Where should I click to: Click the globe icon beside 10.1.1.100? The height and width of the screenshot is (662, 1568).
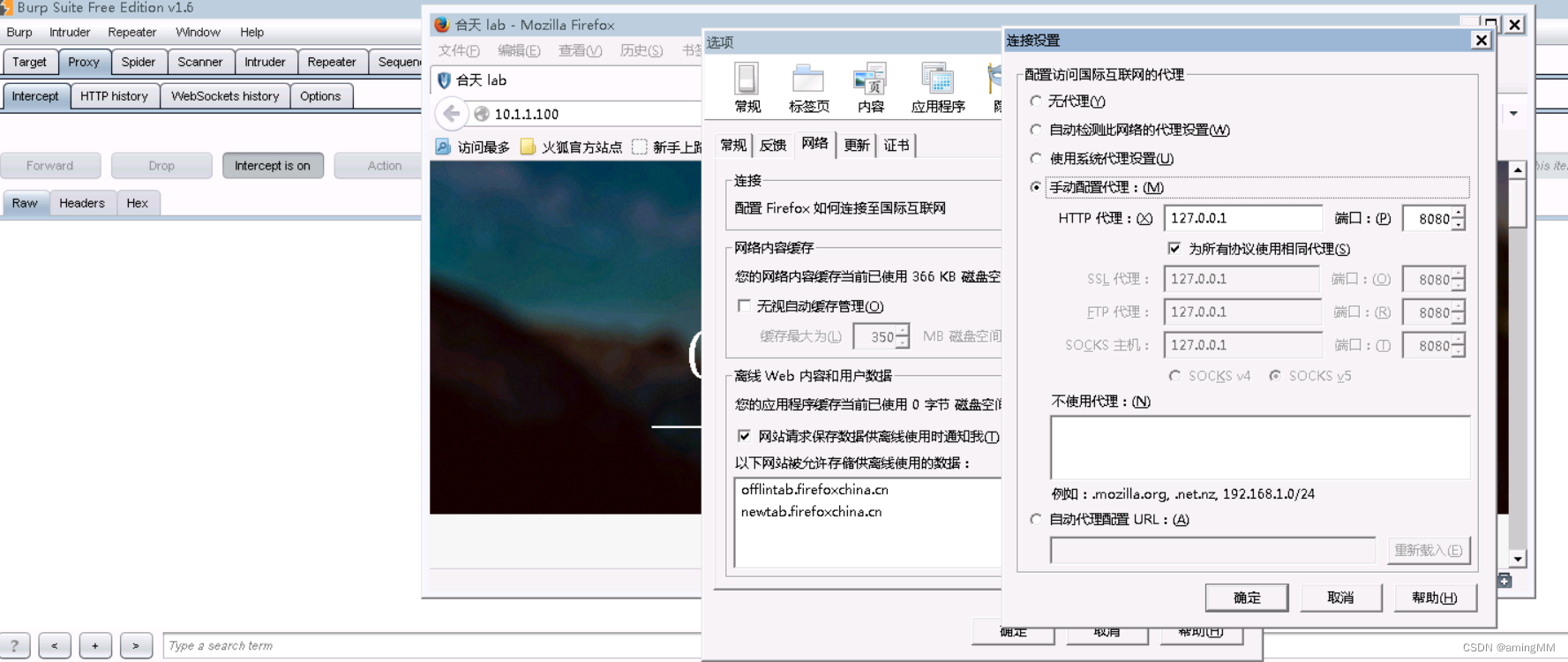[x=482, y=114]
